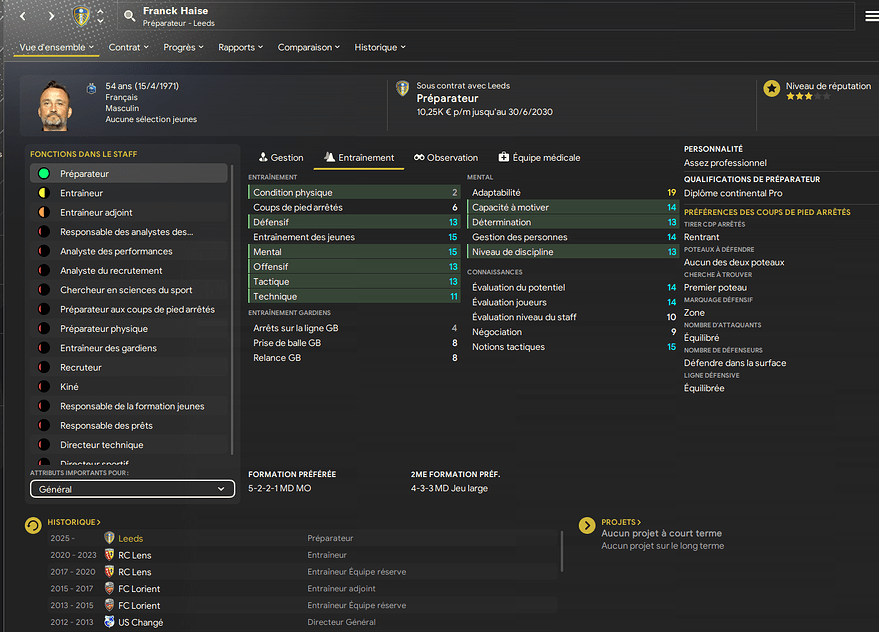Switch to the Gestion tab
Image resolution: width=879 pixels, height=632 pixels.
[x=280, y=157]
